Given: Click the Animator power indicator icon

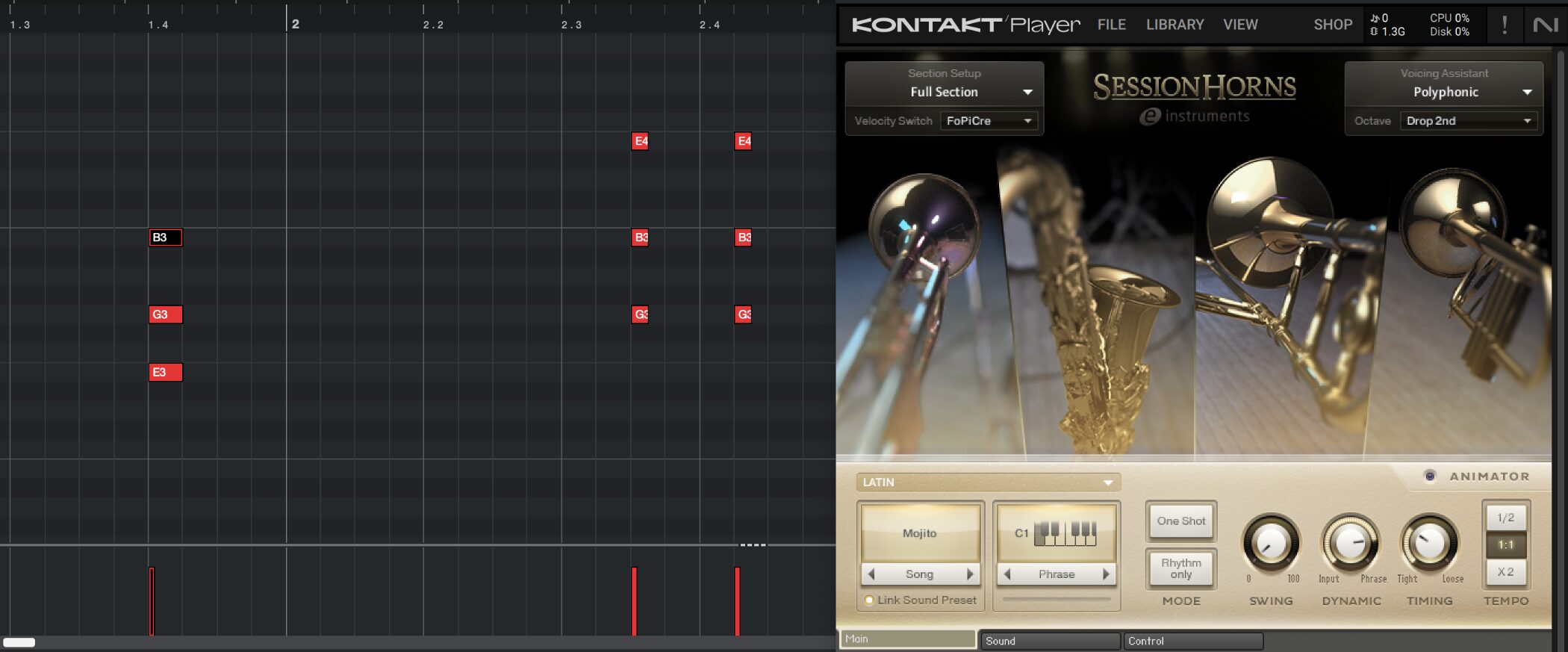Looking at the screenshot, I should coord(1429,476).
